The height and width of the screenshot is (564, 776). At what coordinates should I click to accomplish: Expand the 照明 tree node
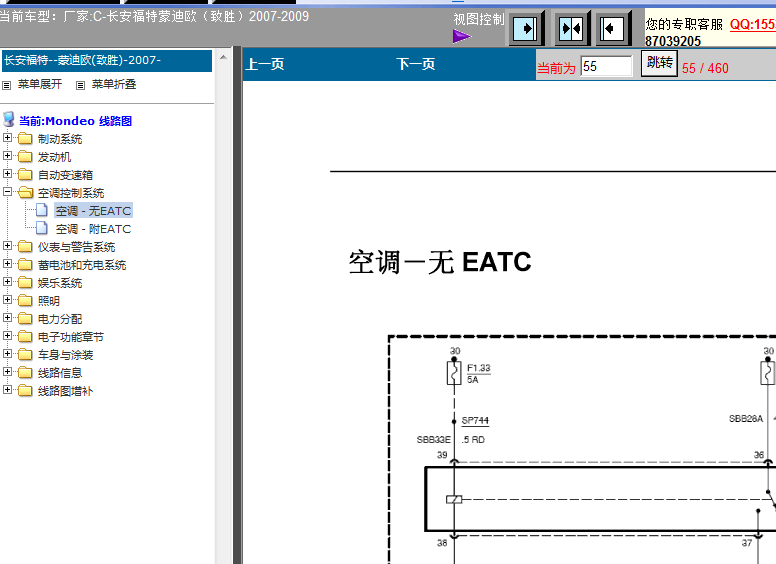[7, 299]
